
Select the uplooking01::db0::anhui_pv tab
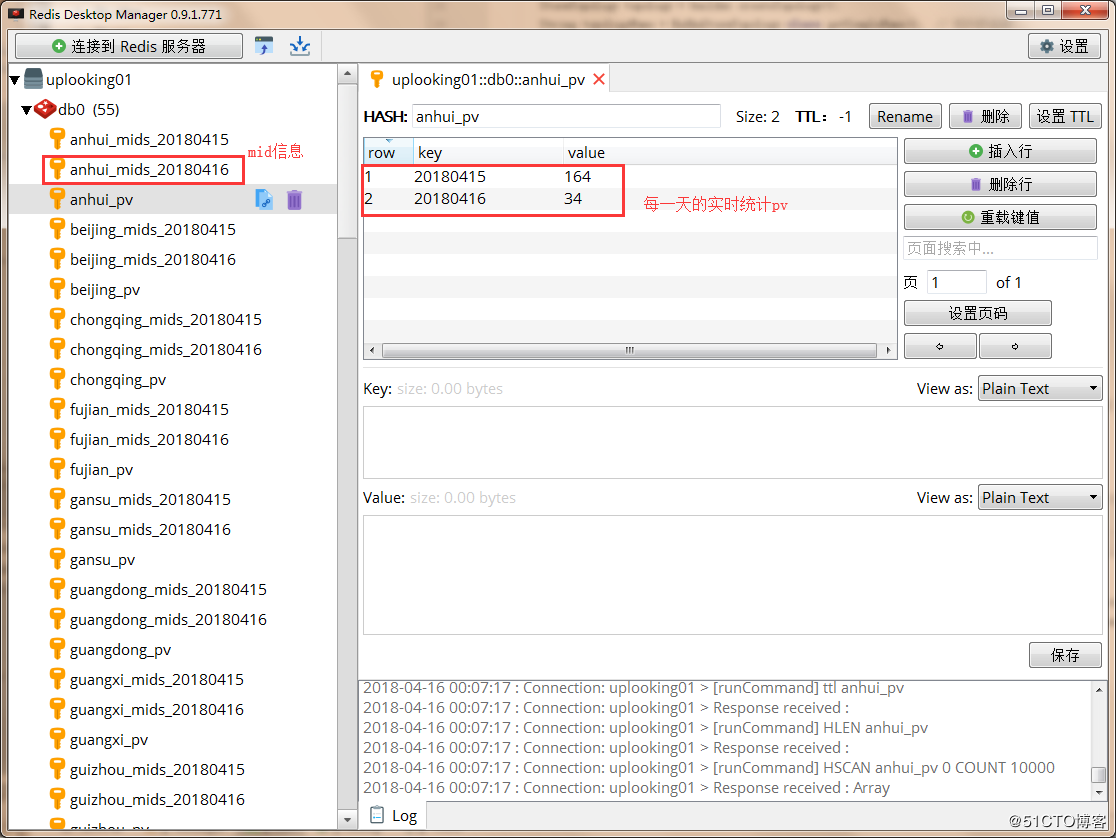[x=486, y=79]
